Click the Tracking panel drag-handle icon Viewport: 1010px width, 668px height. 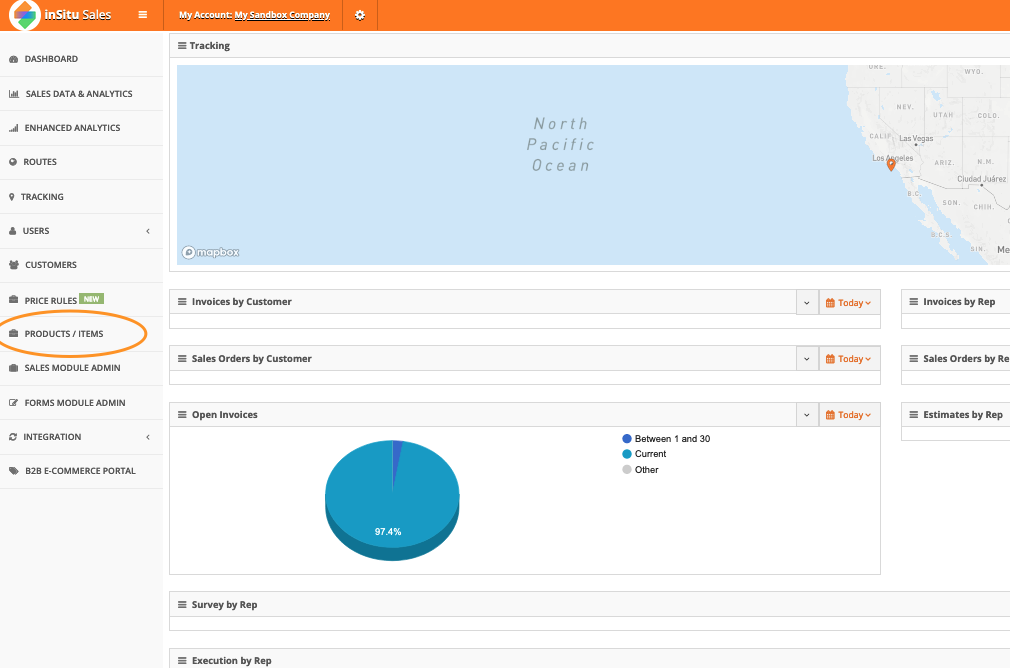pos(182,46)
